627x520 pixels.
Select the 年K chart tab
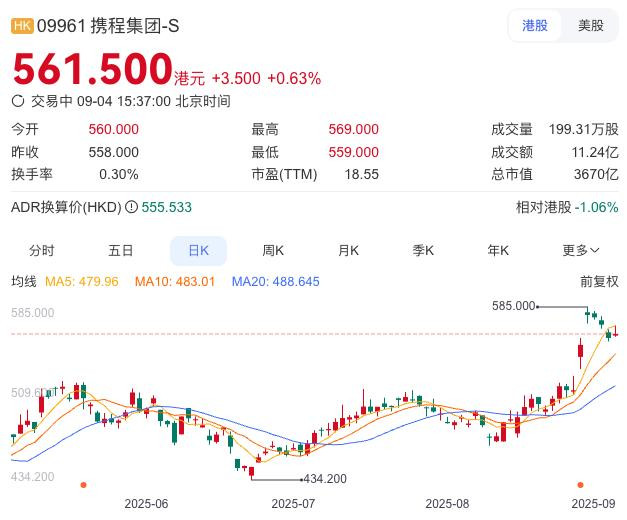(x=498, y=251)
